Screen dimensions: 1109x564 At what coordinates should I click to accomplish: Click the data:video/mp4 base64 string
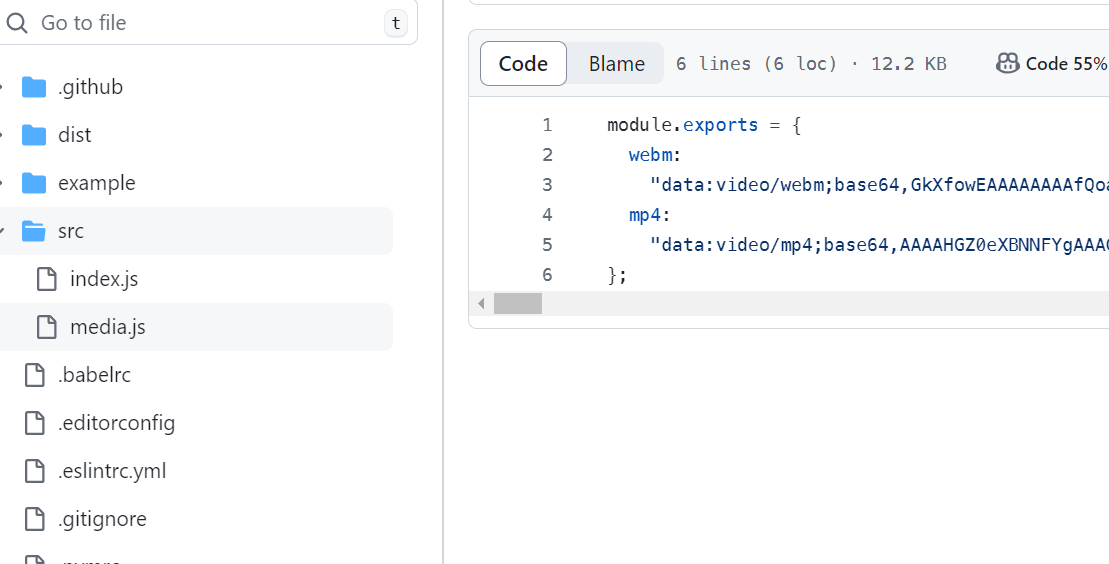pos(879,245)
